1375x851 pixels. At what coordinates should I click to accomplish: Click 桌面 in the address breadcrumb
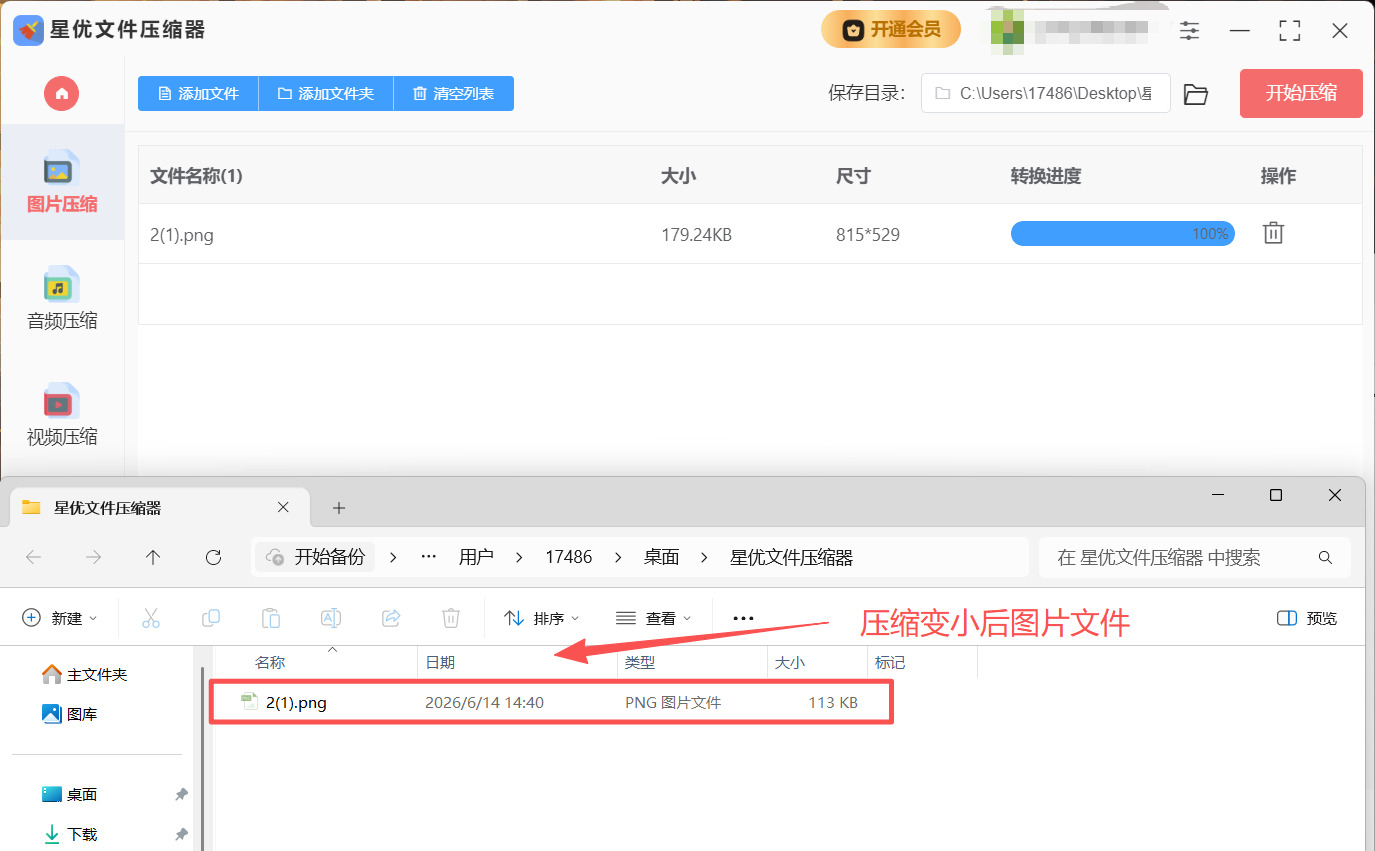click(661, 557)
